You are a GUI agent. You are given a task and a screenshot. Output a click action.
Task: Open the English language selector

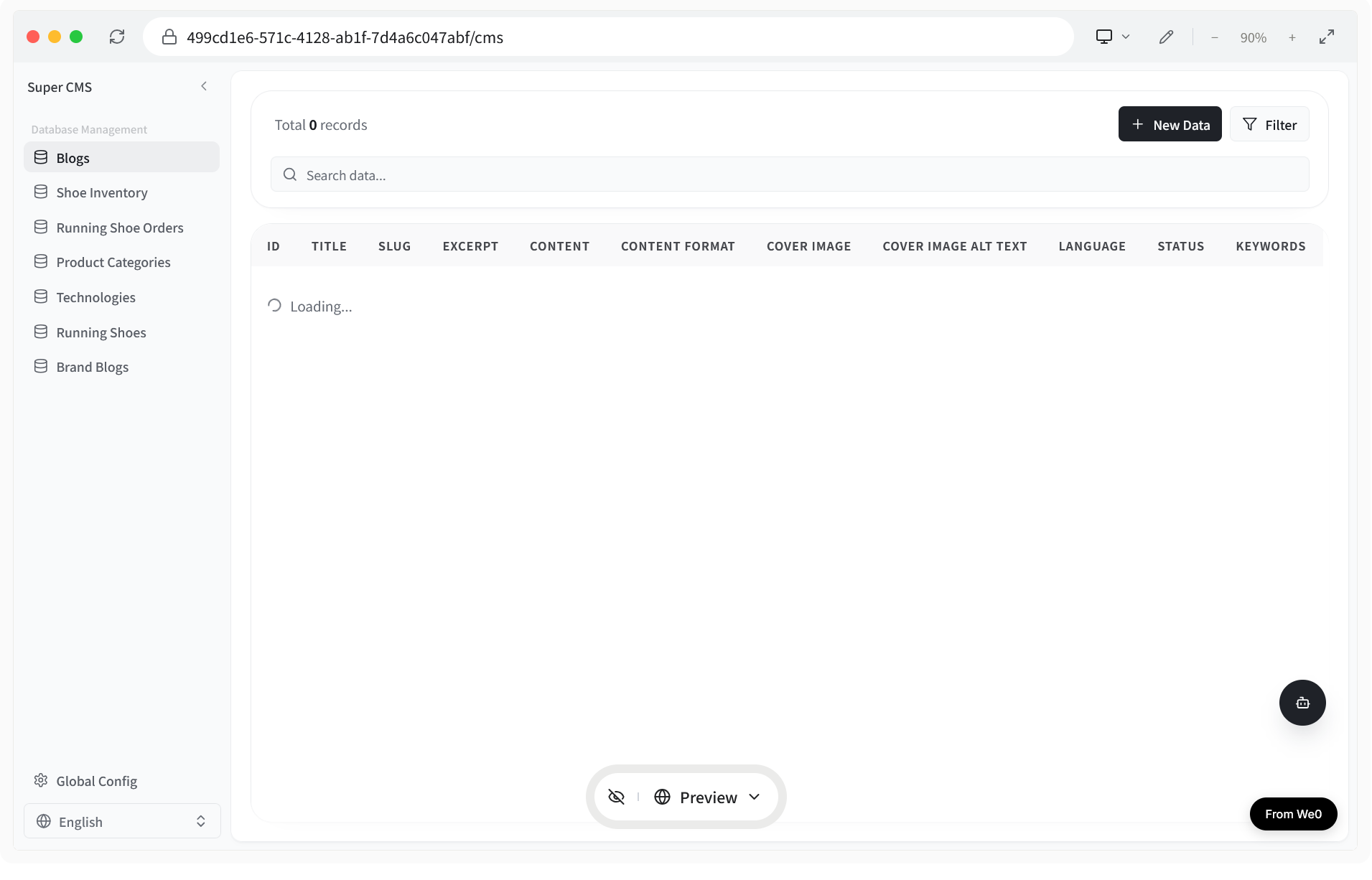(122, 821)
